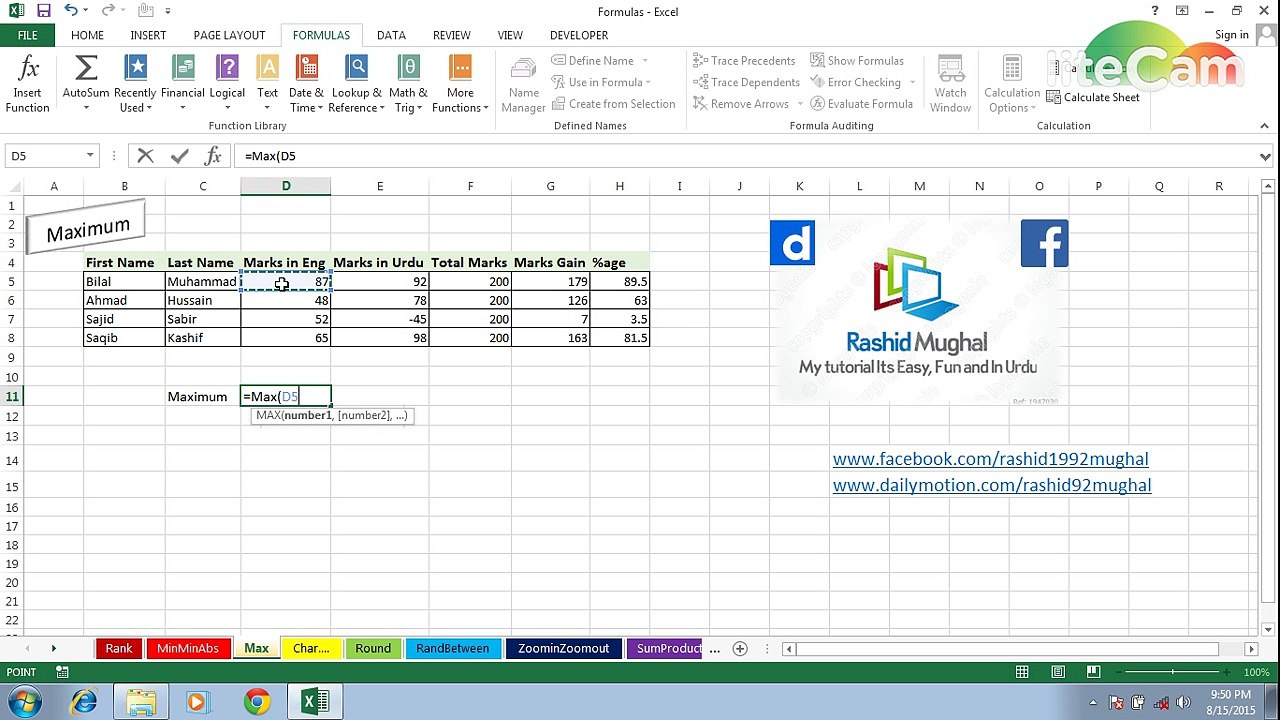
Task: Redo from the Quick Access Toolbar
Action: click(x=109, y=11)
